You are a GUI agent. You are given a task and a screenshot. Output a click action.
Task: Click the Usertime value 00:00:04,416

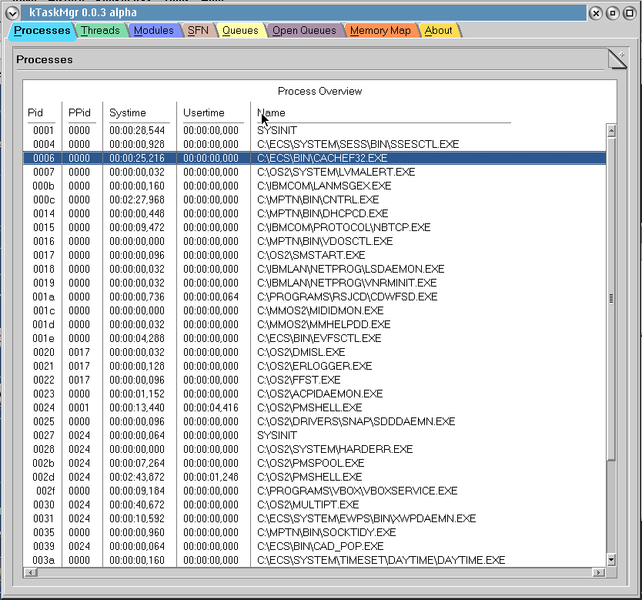(210, 408)
